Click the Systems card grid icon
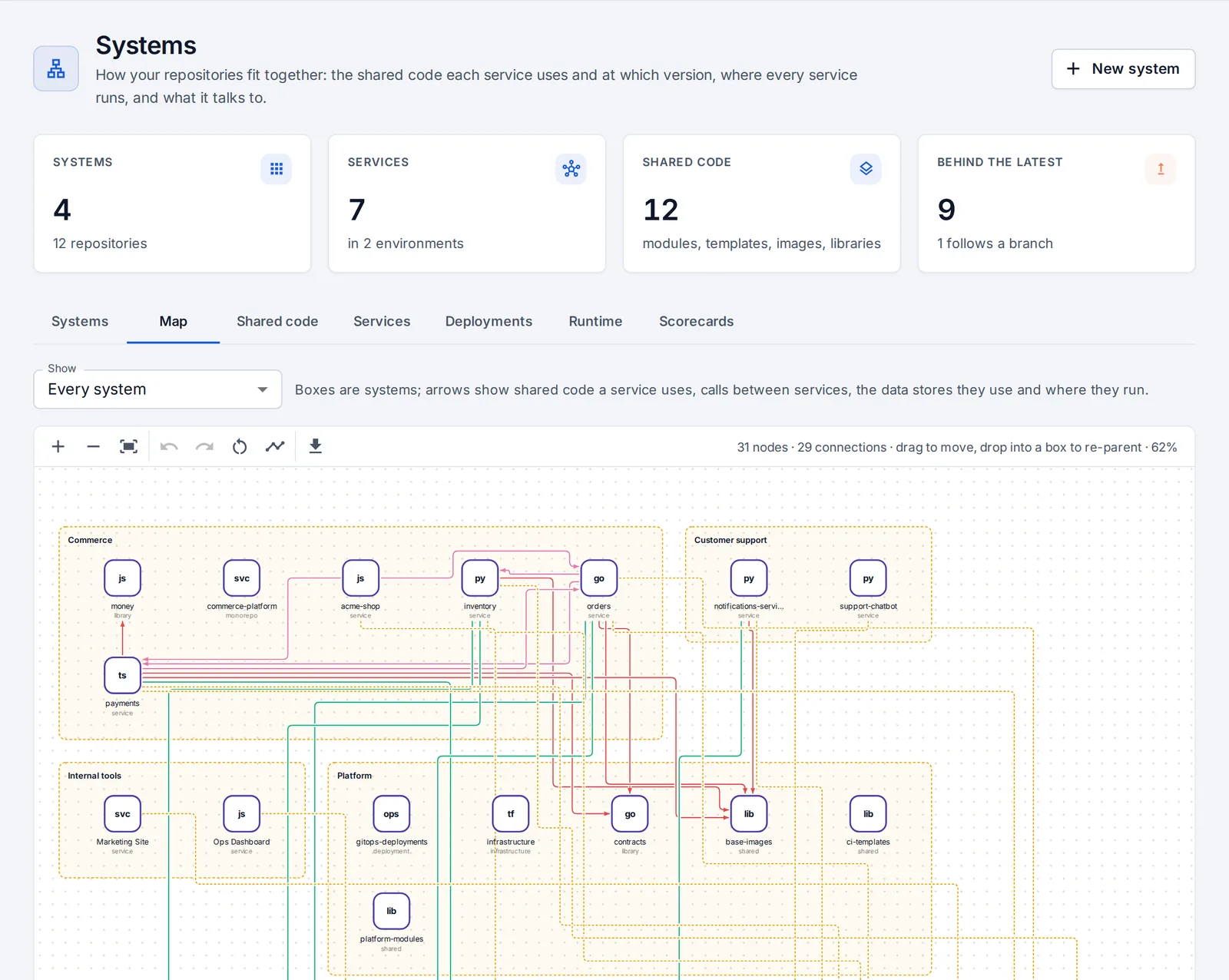Image resolution: width=1229 pixels, height=980 pixels. pyautogui.click(x=277, y=169)
